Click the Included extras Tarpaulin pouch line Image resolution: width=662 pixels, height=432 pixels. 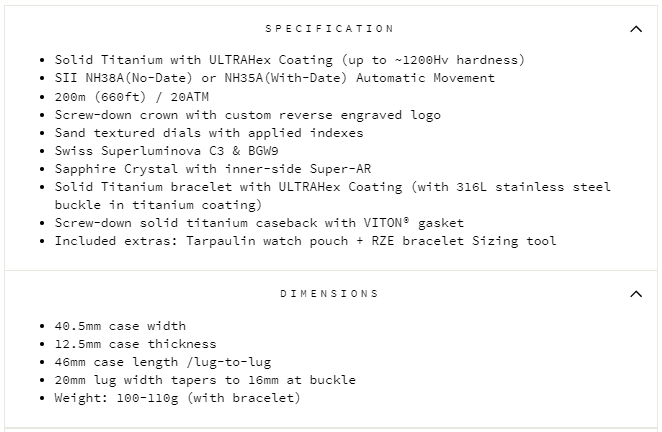click(x=305, y=240)
